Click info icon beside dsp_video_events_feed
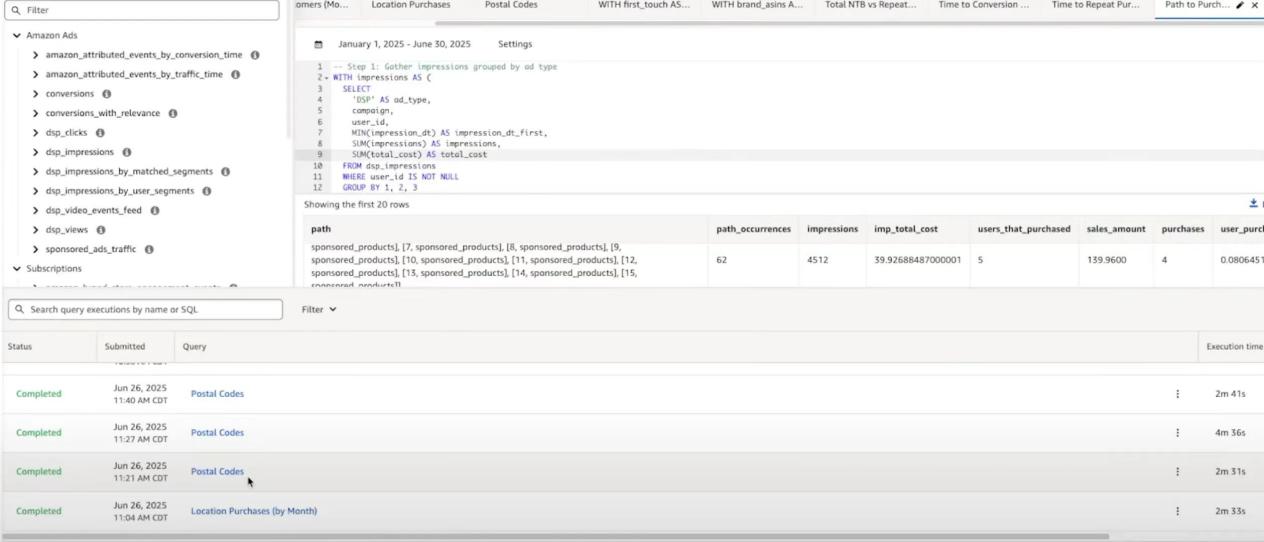The height and width of the screenshot is (542, 1264). tap(155, 211)
